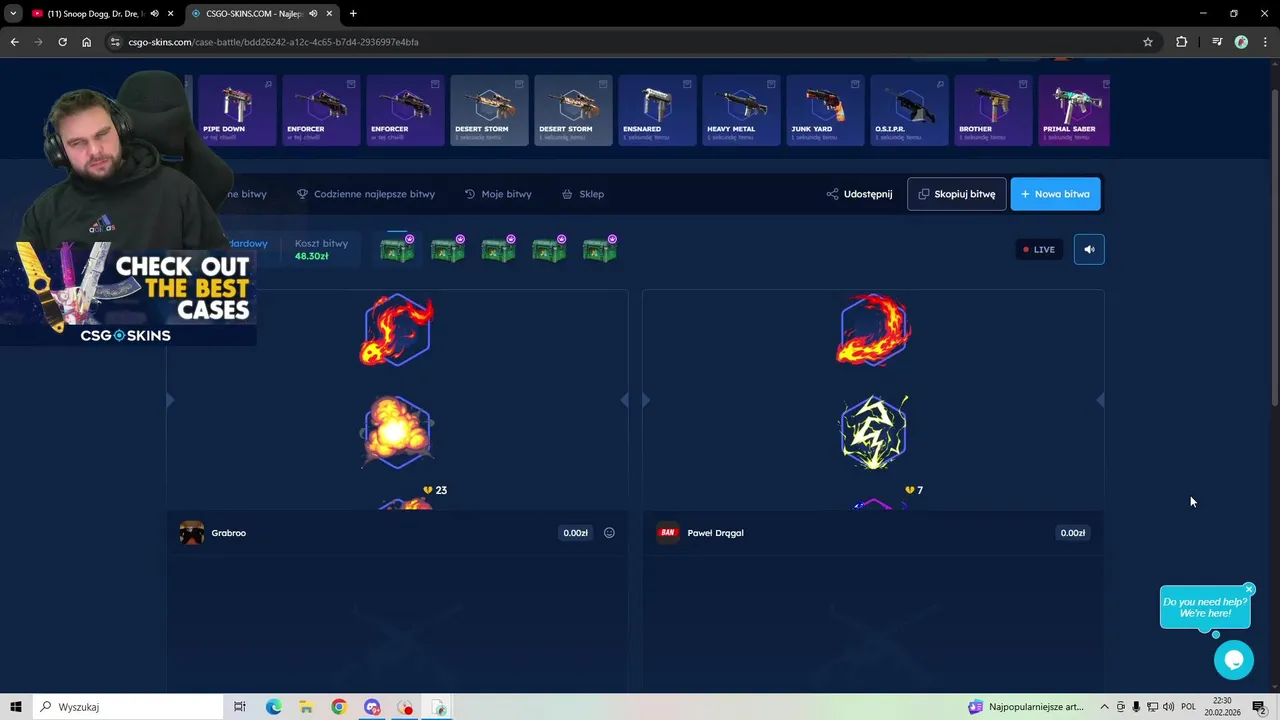Select the active green case with blue underline
Image resolution: width=1280 pixels, height=720 pixels.
pyautogui.click(x=398, y=249)
